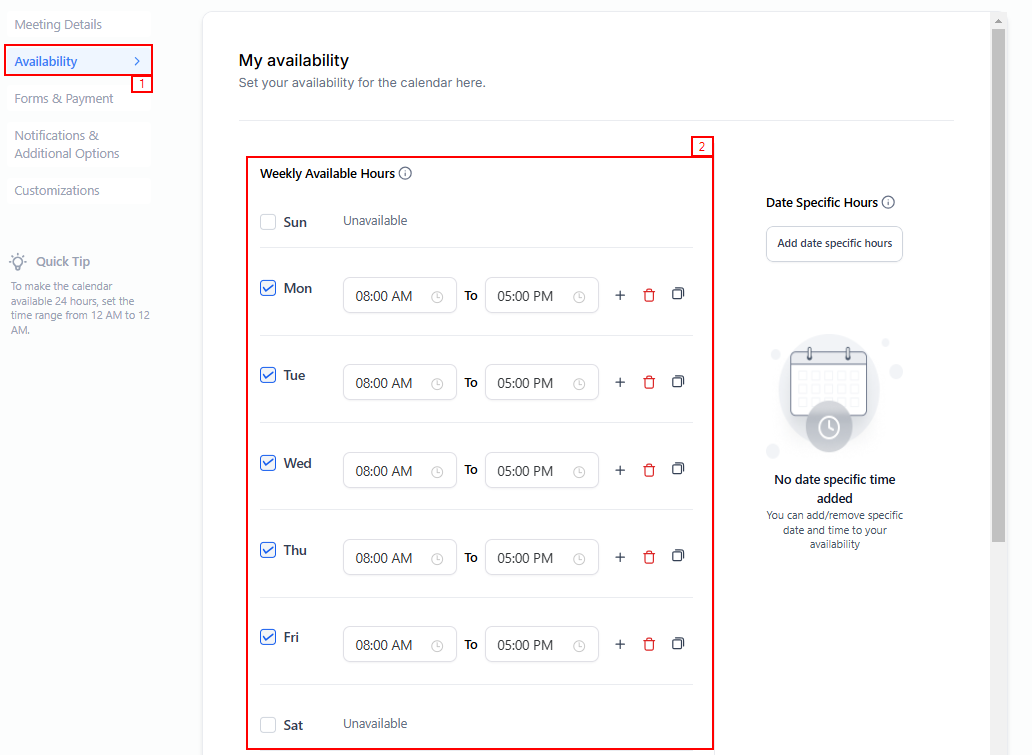Delete Monday's time slot with trash icon
The image size is (1032, 755).
[649, 295]
